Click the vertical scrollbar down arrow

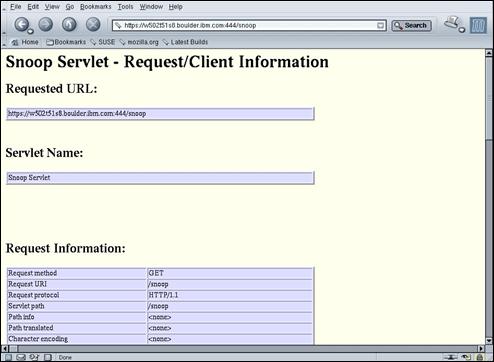pos(489,341)
